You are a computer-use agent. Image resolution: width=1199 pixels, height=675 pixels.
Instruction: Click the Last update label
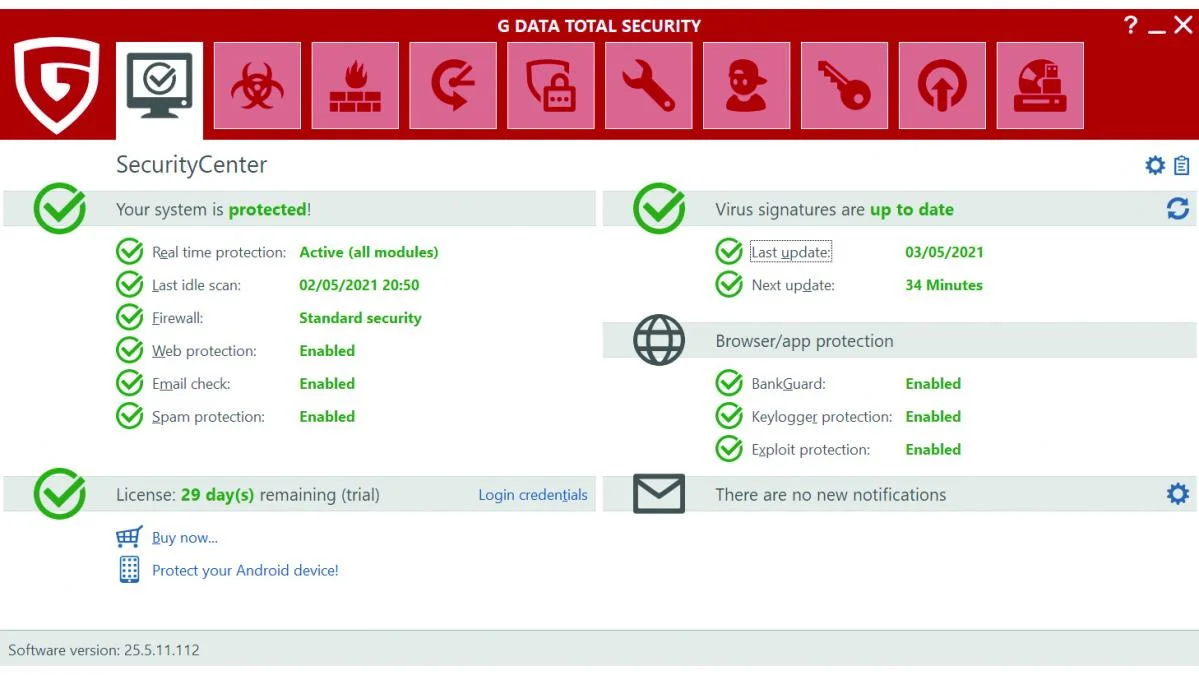[791, 252]
